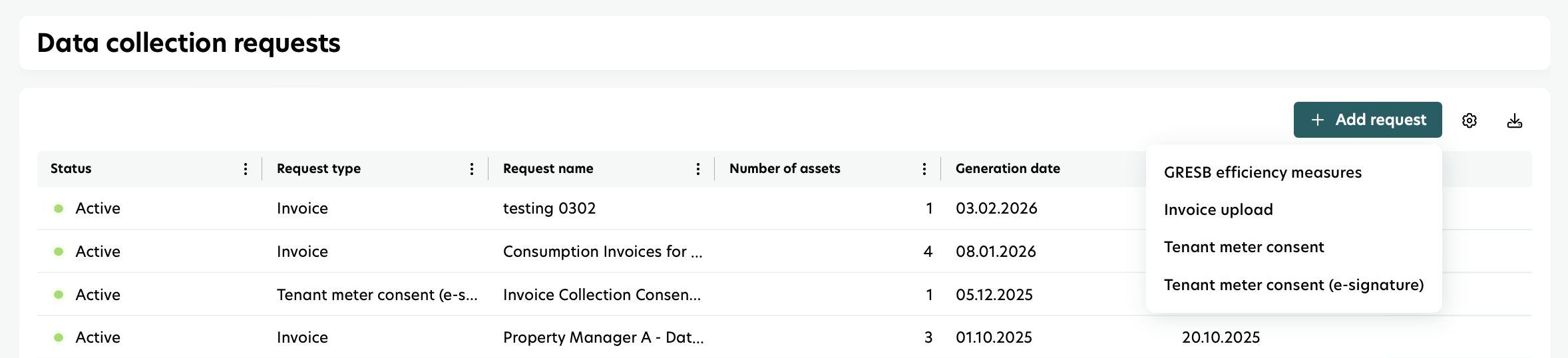Screen dimensions: 1568x358
Task: Choose Tenant meter consent (e-signature) option
Action: pos(1294,285)
